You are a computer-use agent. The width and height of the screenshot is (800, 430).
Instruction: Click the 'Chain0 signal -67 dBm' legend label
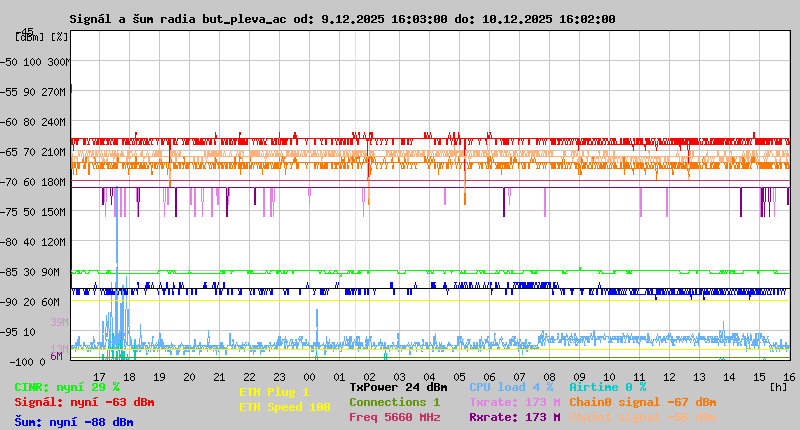[643, 402]
